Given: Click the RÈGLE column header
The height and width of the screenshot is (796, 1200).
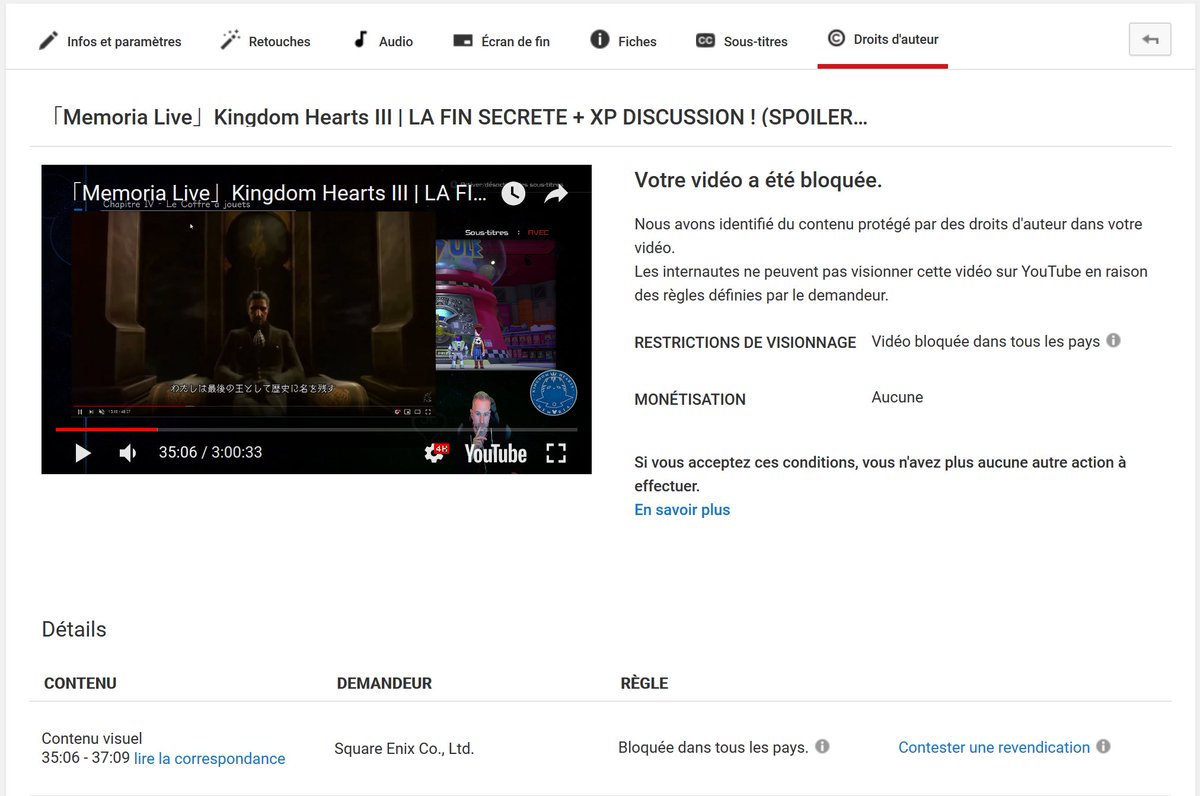Looking at the screenshot, I should [644, 684].
